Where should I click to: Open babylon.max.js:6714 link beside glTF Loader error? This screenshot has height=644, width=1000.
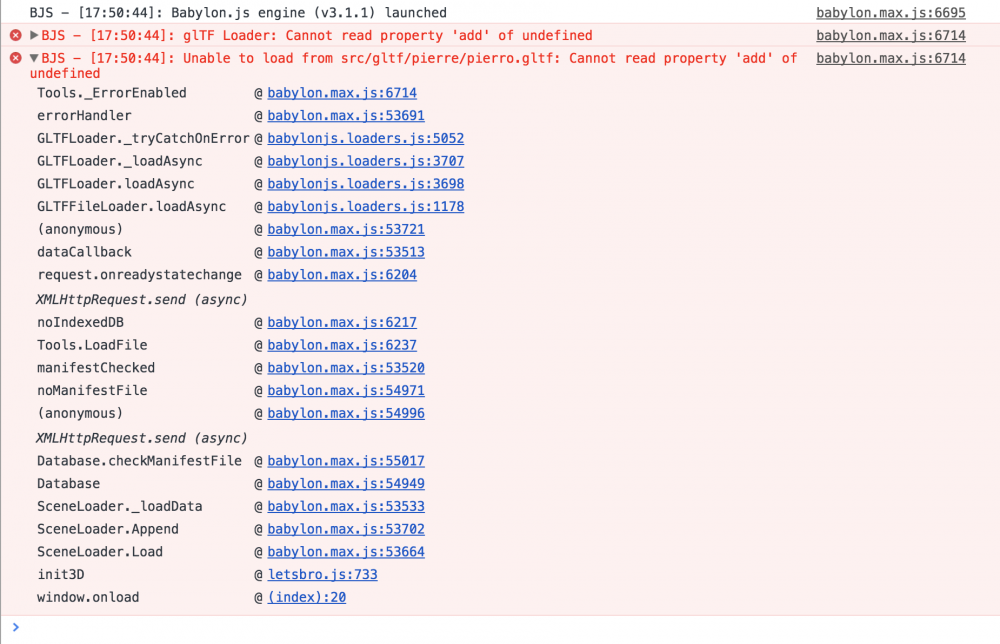(890, 36)
